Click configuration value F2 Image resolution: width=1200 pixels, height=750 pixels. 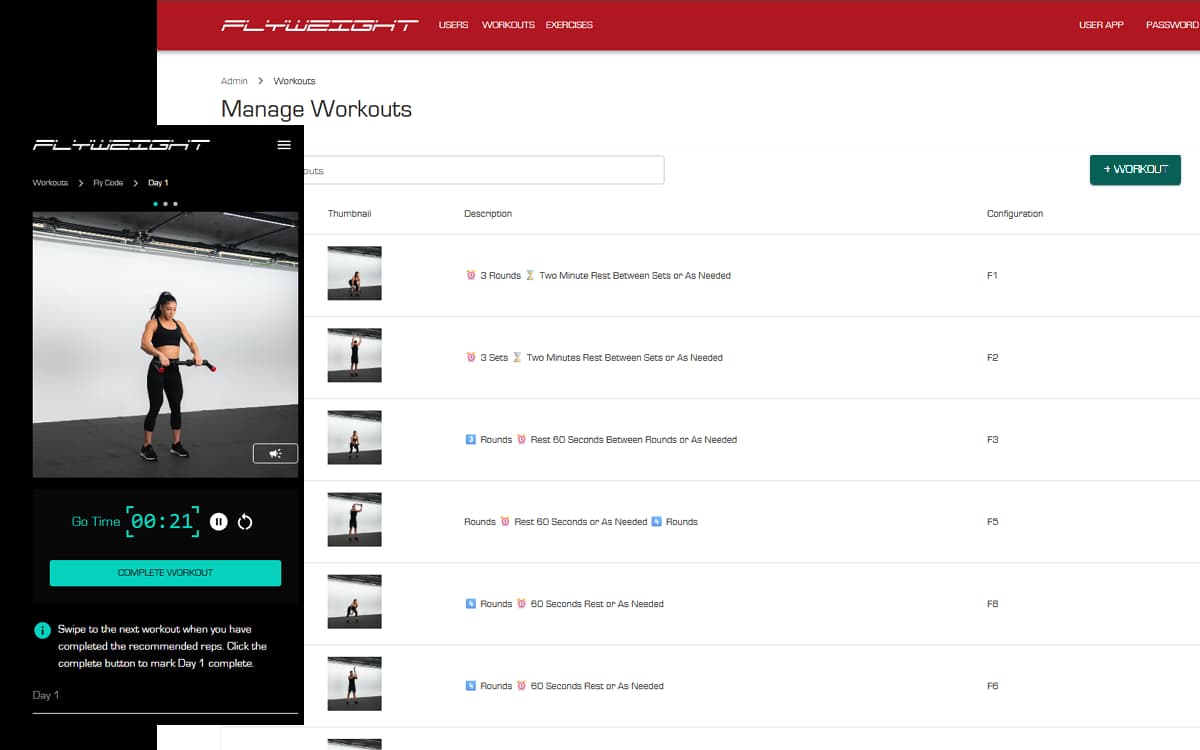[992, 358]
